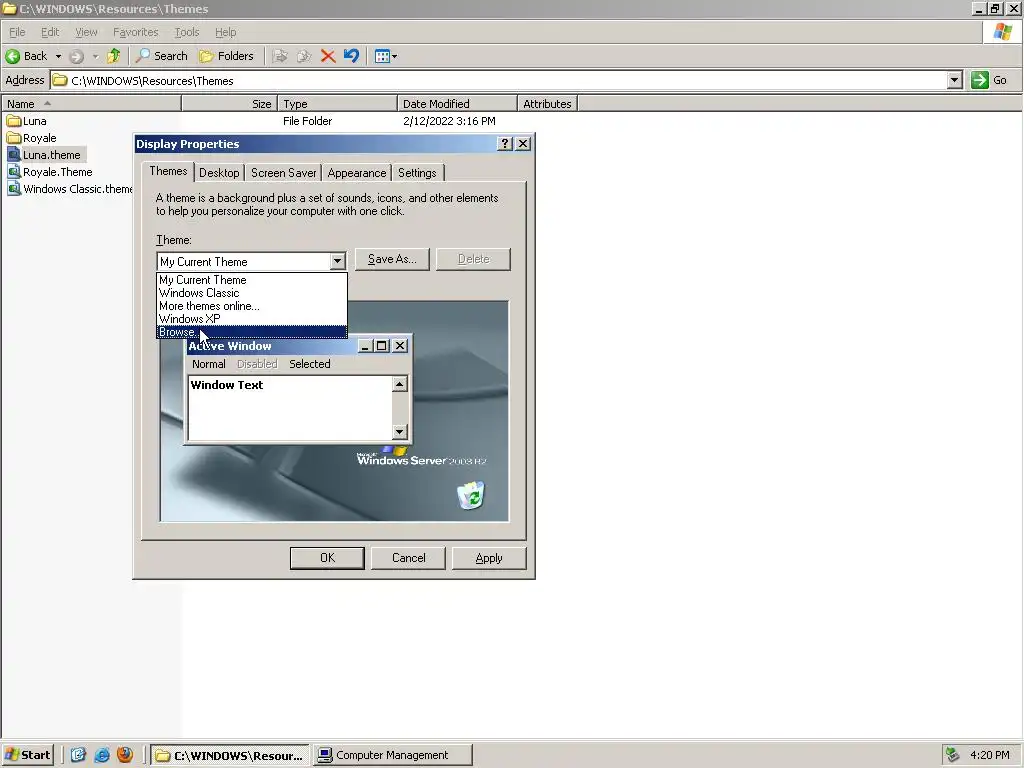Launch Firefox from quick launch

point(125,755)
